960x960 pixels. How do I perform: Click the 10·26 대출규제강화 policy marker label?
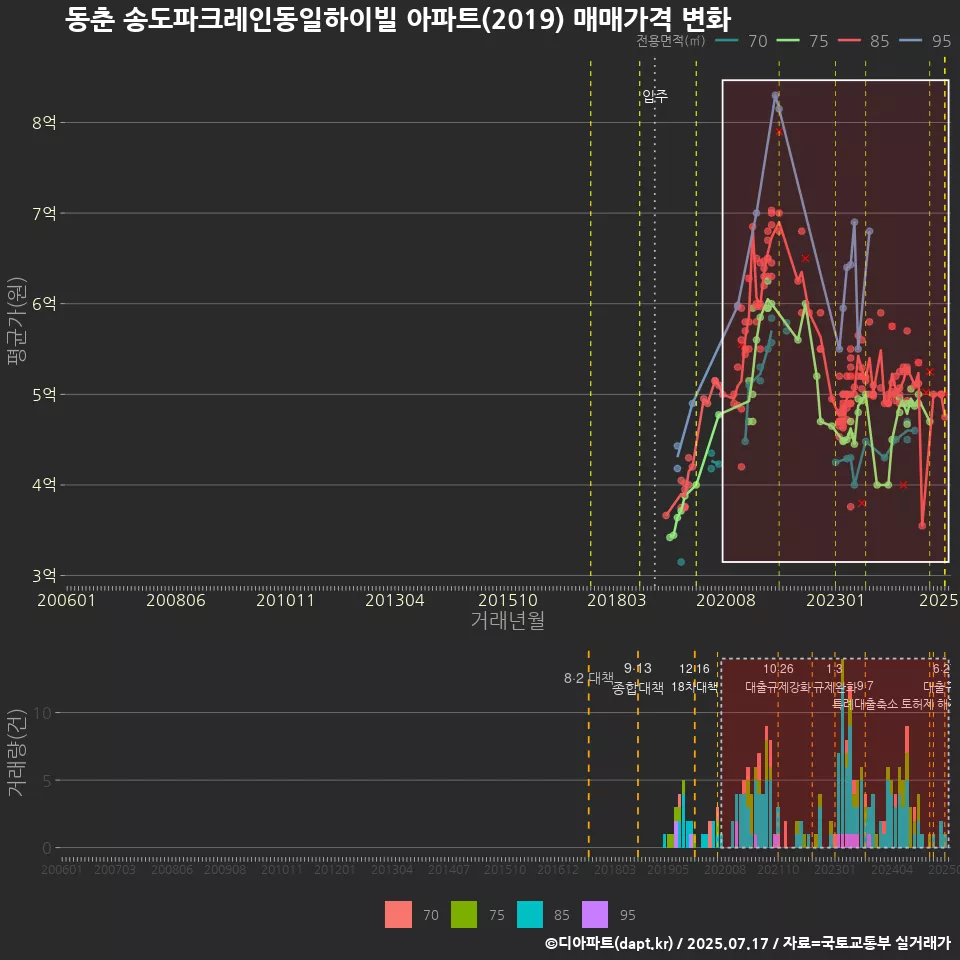click(778, 678)
